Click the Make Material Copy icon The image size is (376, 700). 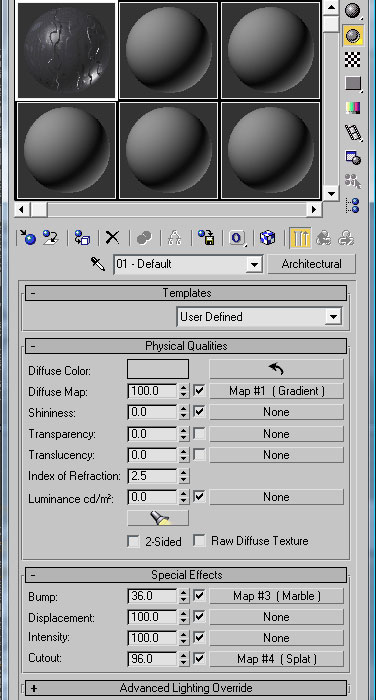click(x=144, y=238)
